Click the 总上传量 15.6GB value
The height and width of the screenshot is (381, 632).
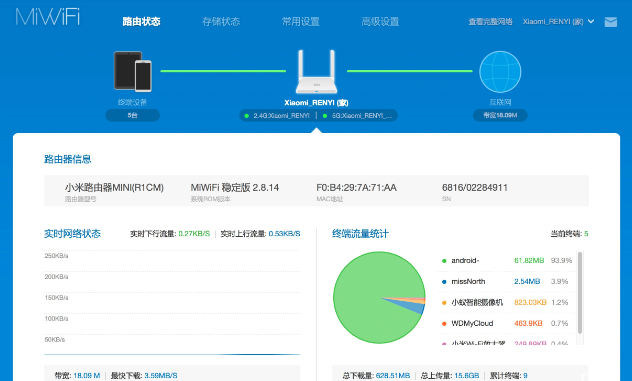[450, 375]
